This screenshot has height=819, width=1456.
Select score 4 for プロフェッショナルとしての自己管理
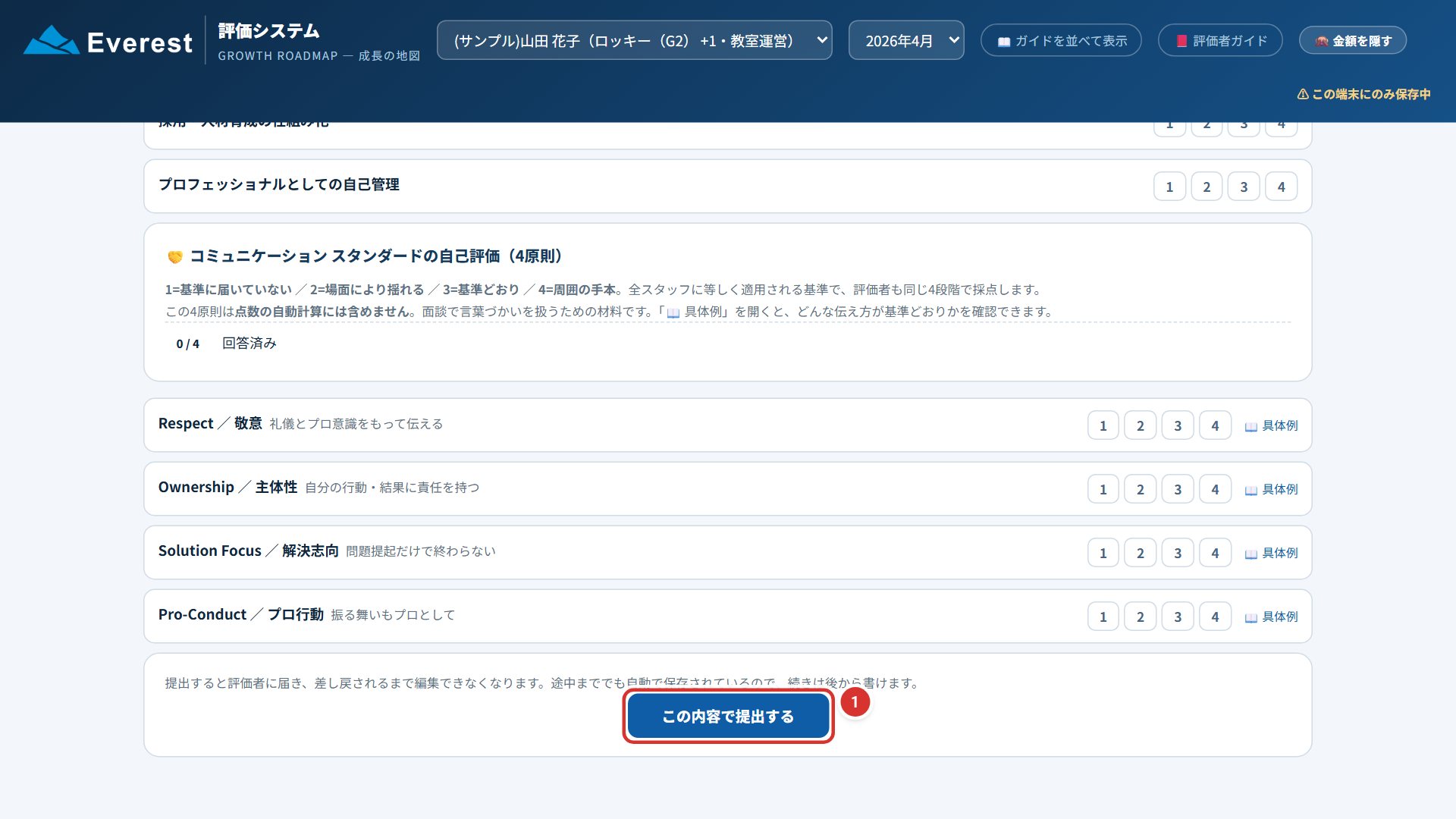coord(1282,187)
